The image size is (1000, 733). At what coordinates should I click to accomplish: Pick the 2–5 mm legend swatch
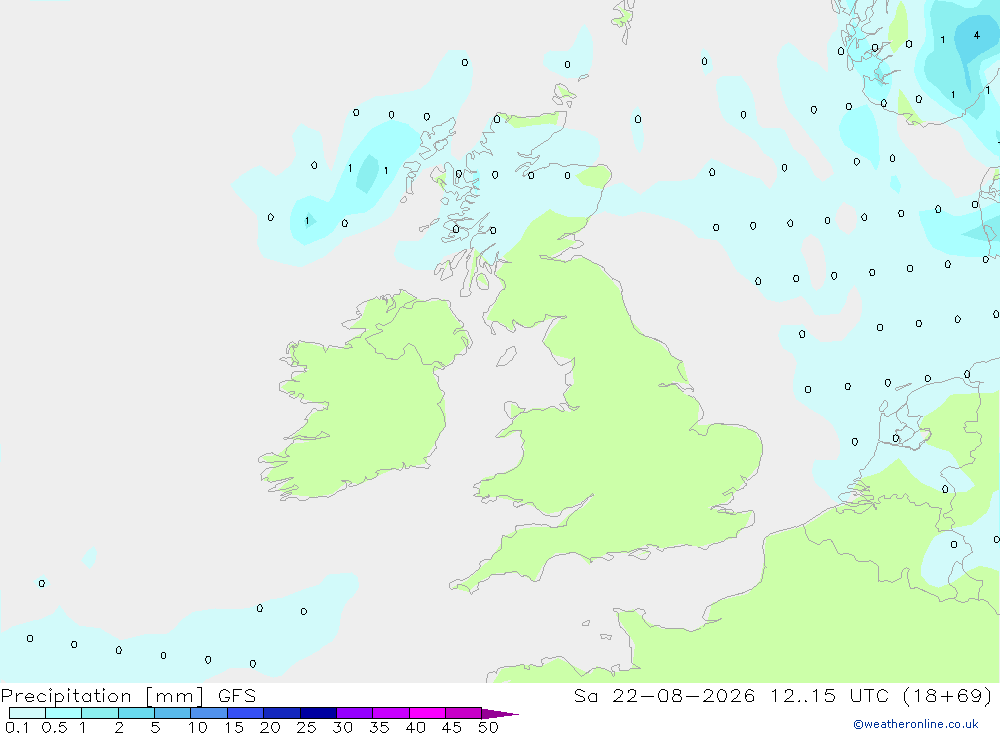[x=136, y=713]
